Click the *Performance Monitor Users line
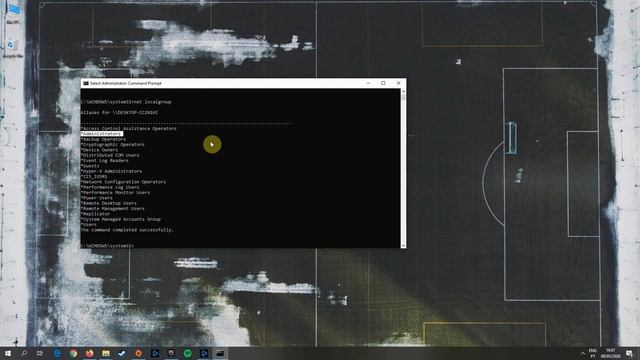 (x=115, y=192)
